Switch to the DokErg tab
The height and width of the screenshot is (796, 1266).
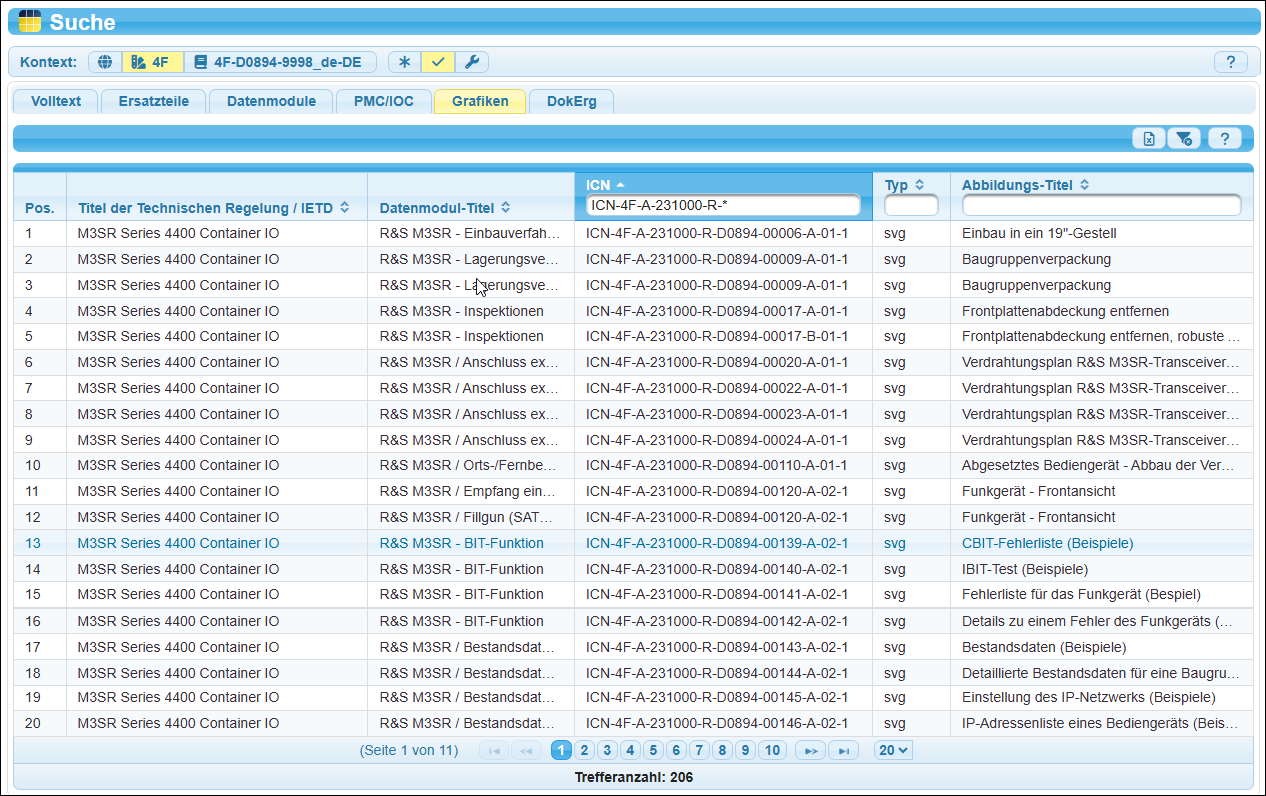(571, 101)
